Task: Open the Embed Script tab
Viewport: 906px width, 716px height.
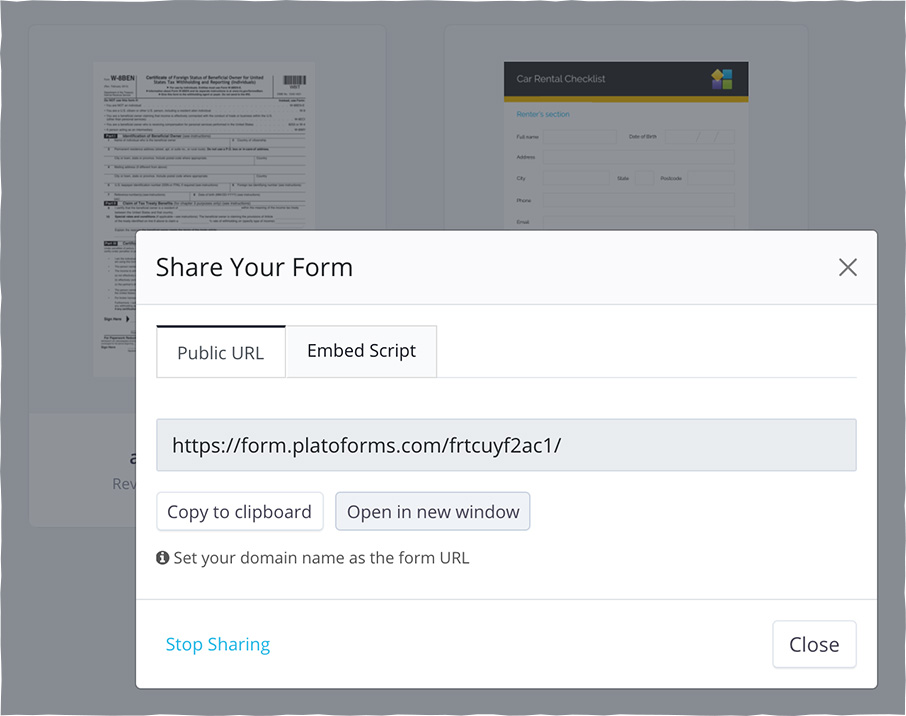Action: tap(361, 351)
